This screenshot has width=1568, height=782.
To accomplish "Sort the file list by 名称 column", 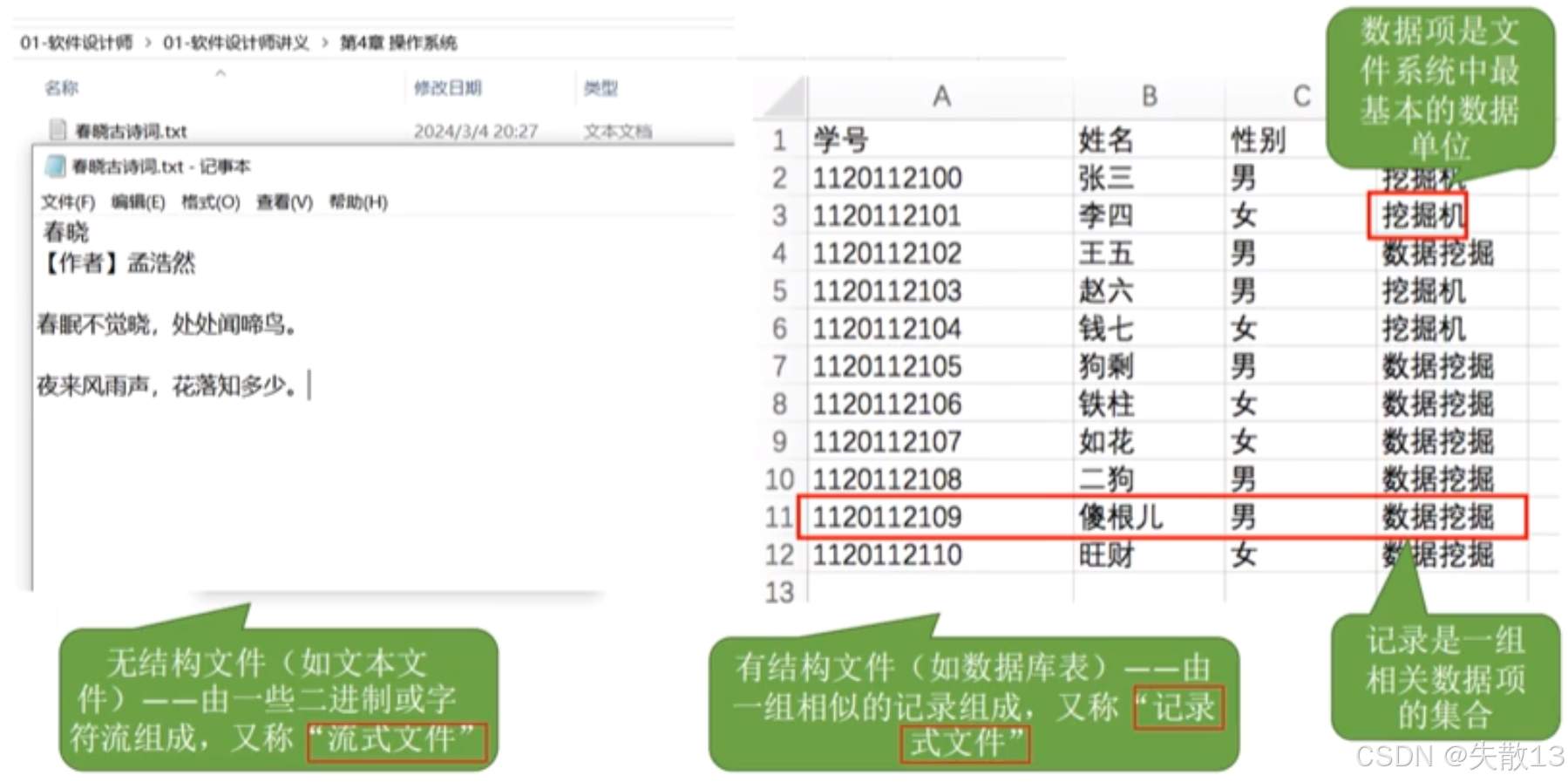I will (61, 87).
